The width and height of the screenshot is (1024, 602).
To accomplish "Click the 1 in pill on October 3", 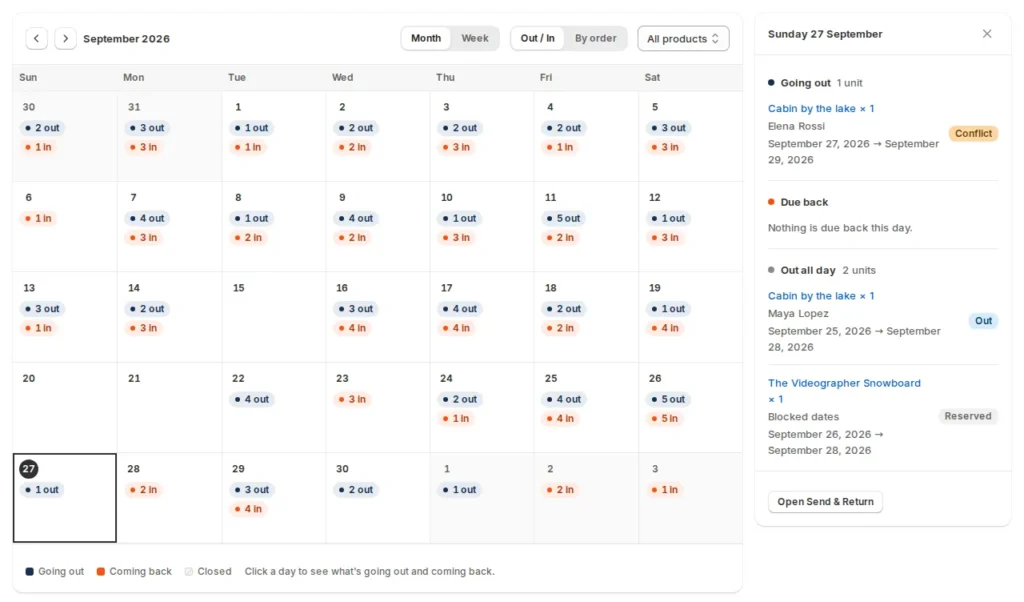I will coord(665,490).
